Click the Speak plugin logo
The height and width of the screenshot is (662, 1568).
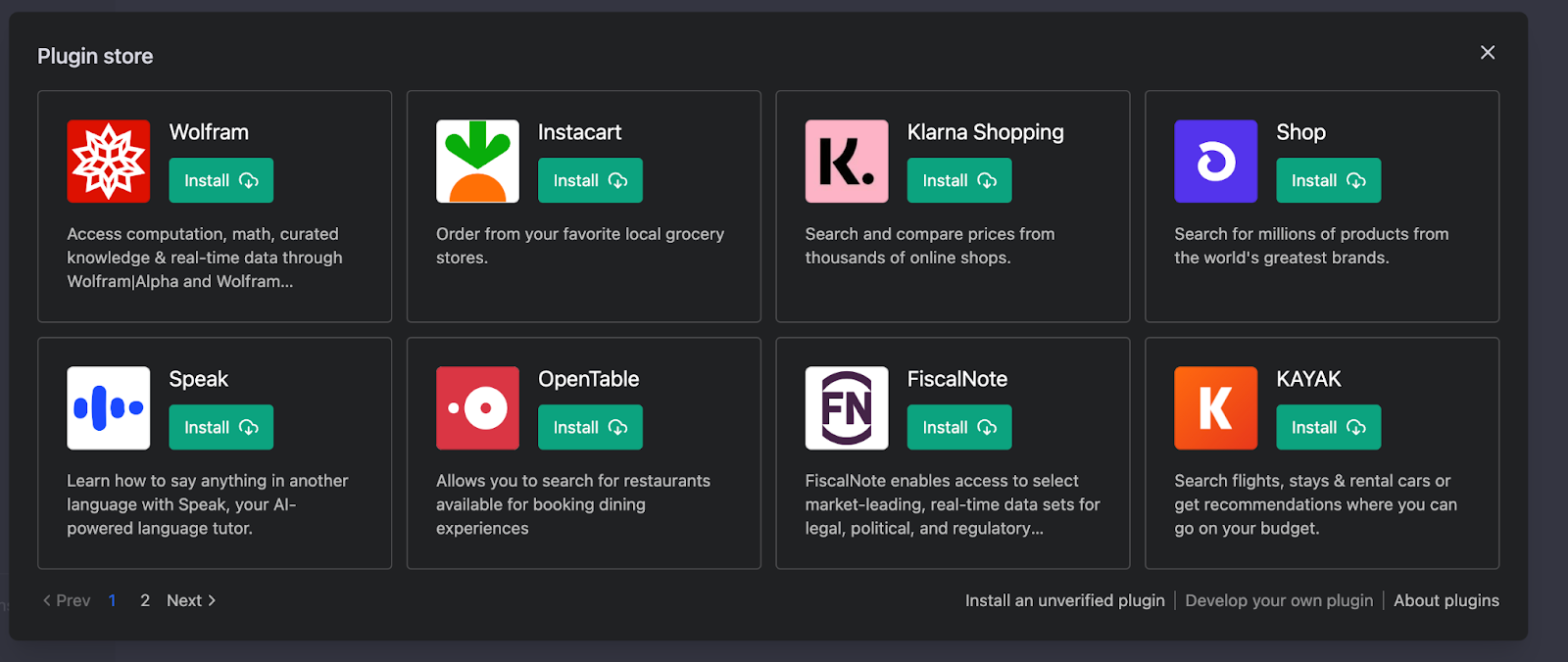click(x=109, y=408)
